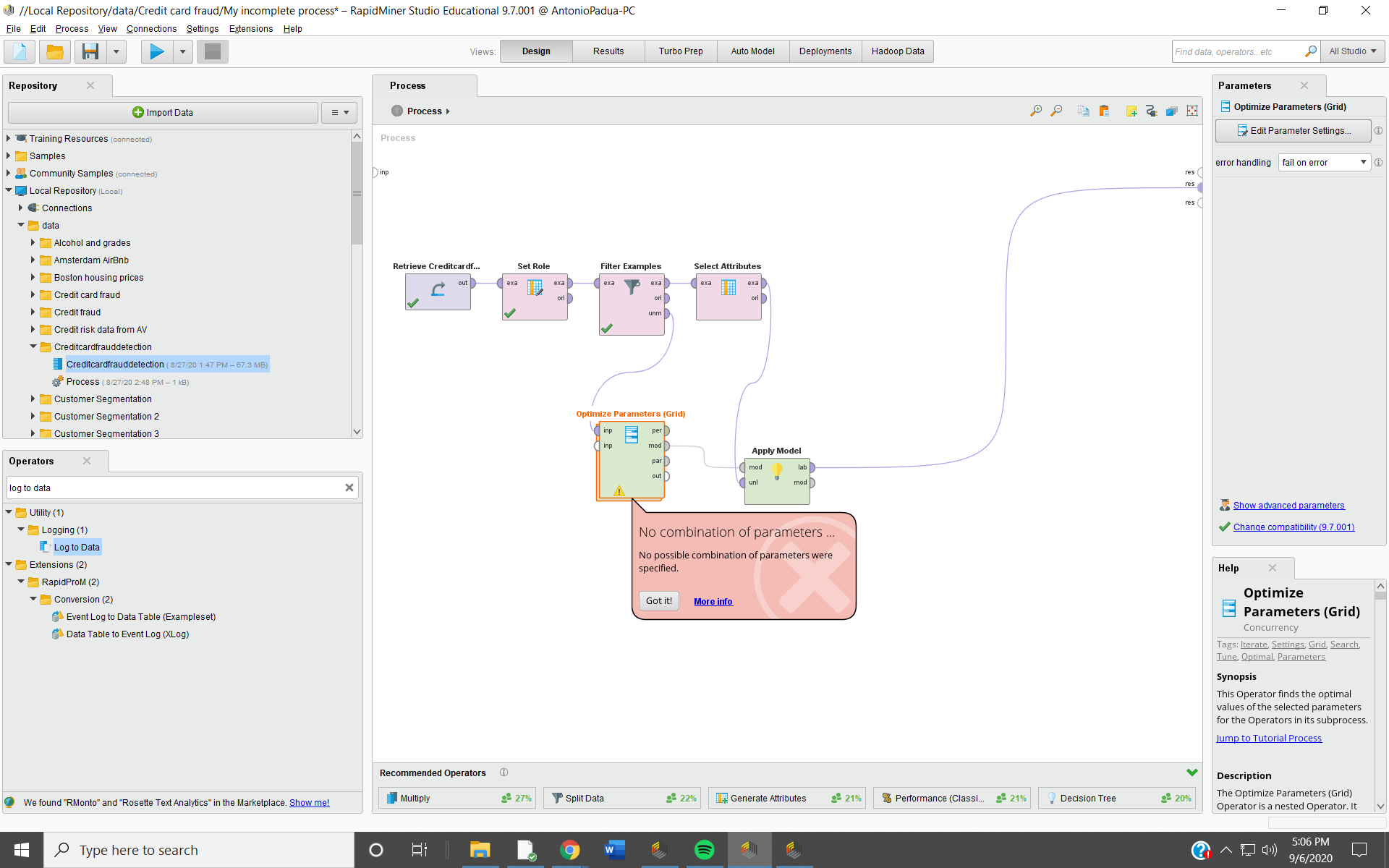
Task: Stop the process with the gray square button
Action: 213,51
